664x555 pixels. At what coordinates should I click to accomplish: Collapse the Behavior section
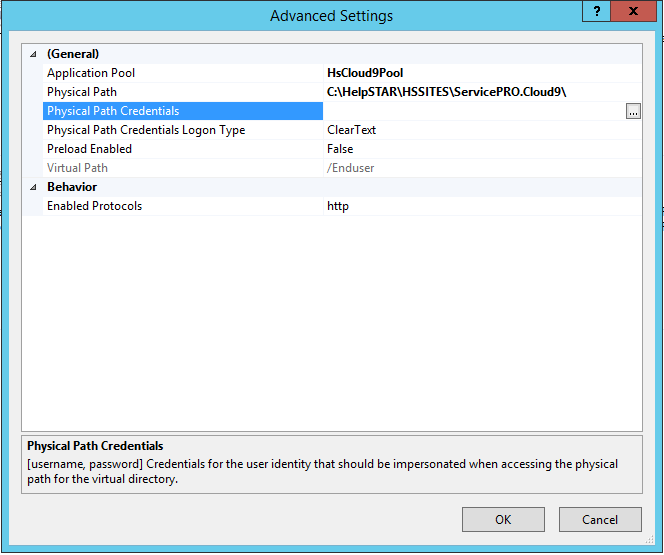pyautogui.click(x=32, y=187)
